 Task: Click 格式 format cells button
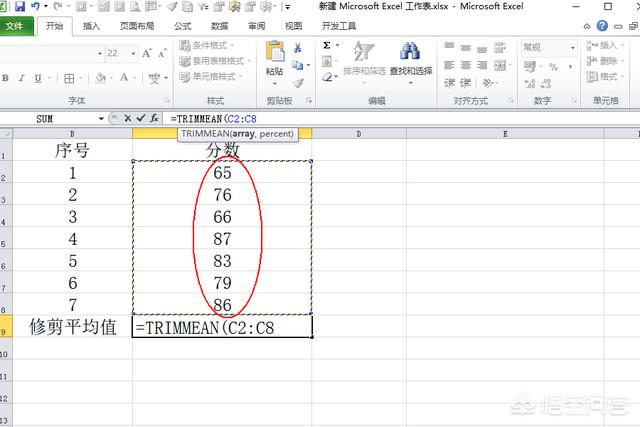[x=605, y=76]
